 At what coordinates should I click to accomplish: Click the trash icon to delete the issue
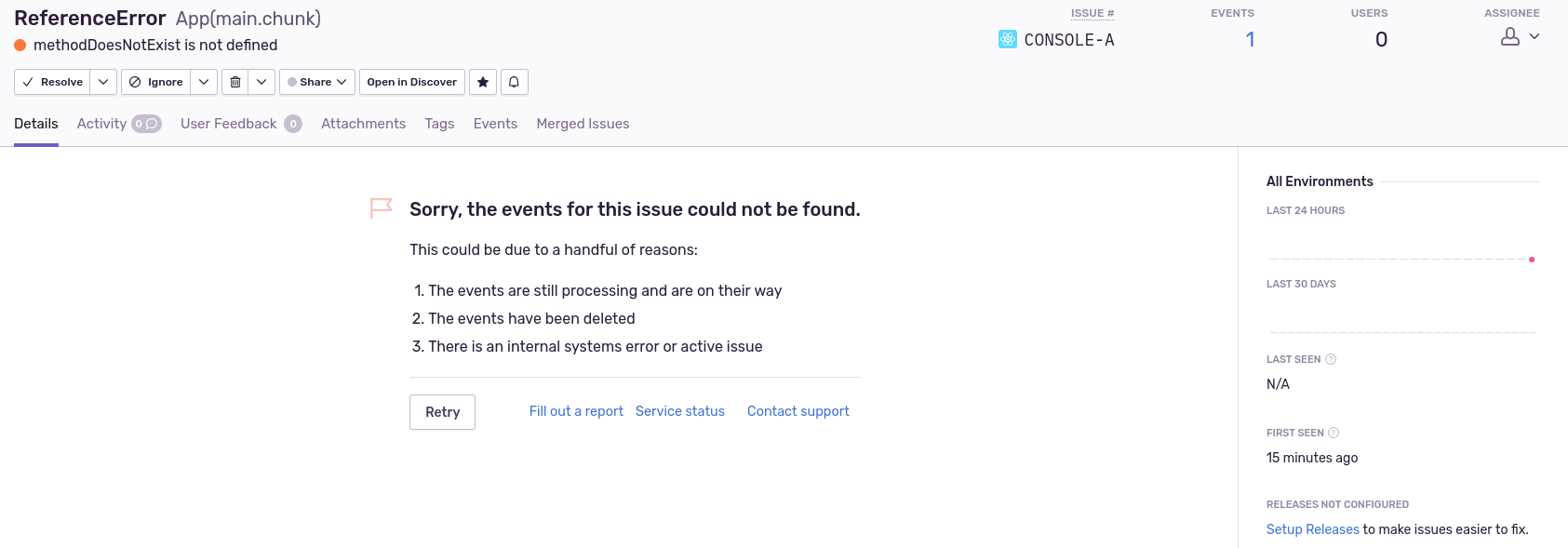[235, 82]
